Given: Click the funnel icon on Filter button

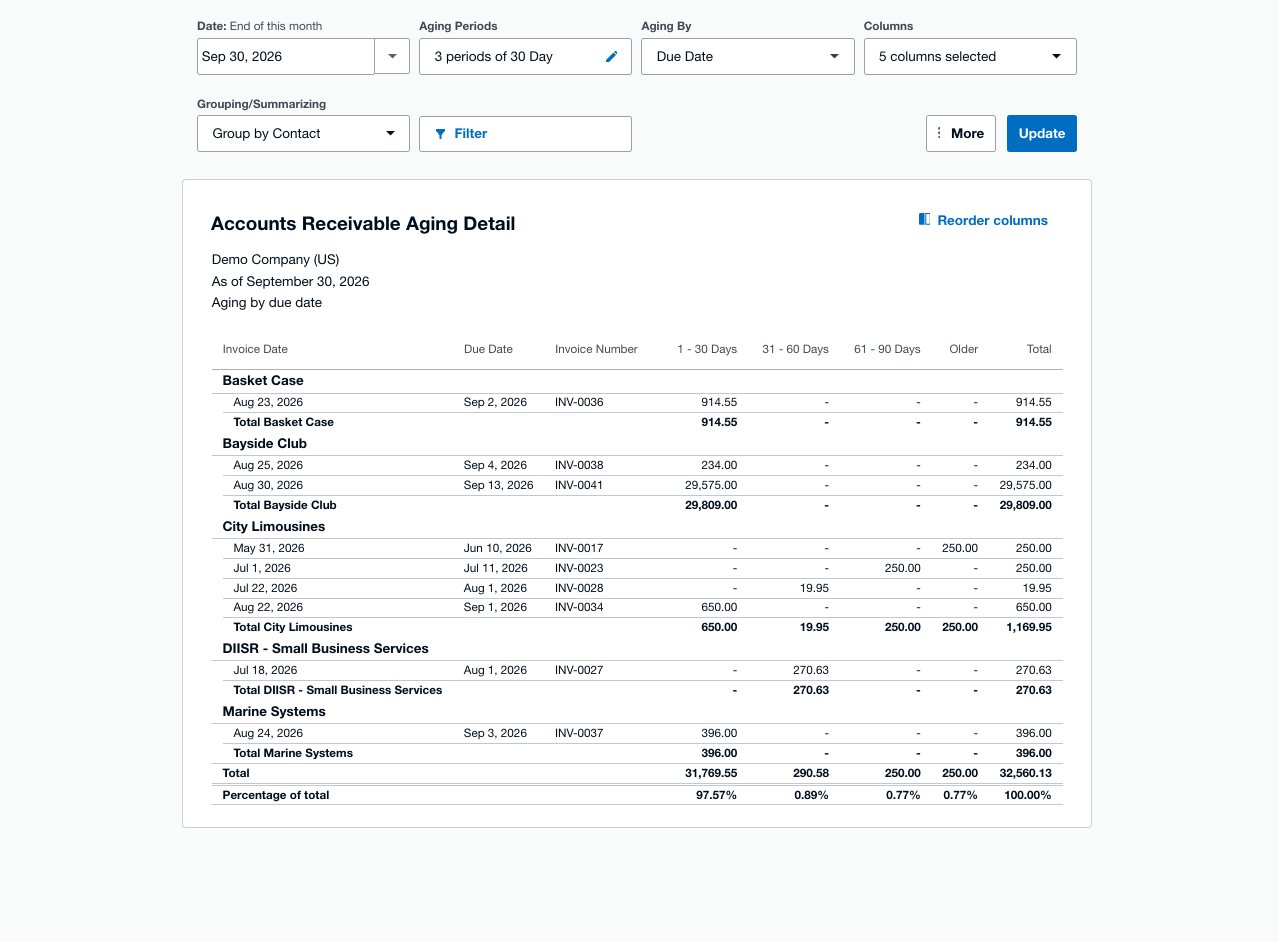Looking at the screenshot, I should click(x=440, y=134).
